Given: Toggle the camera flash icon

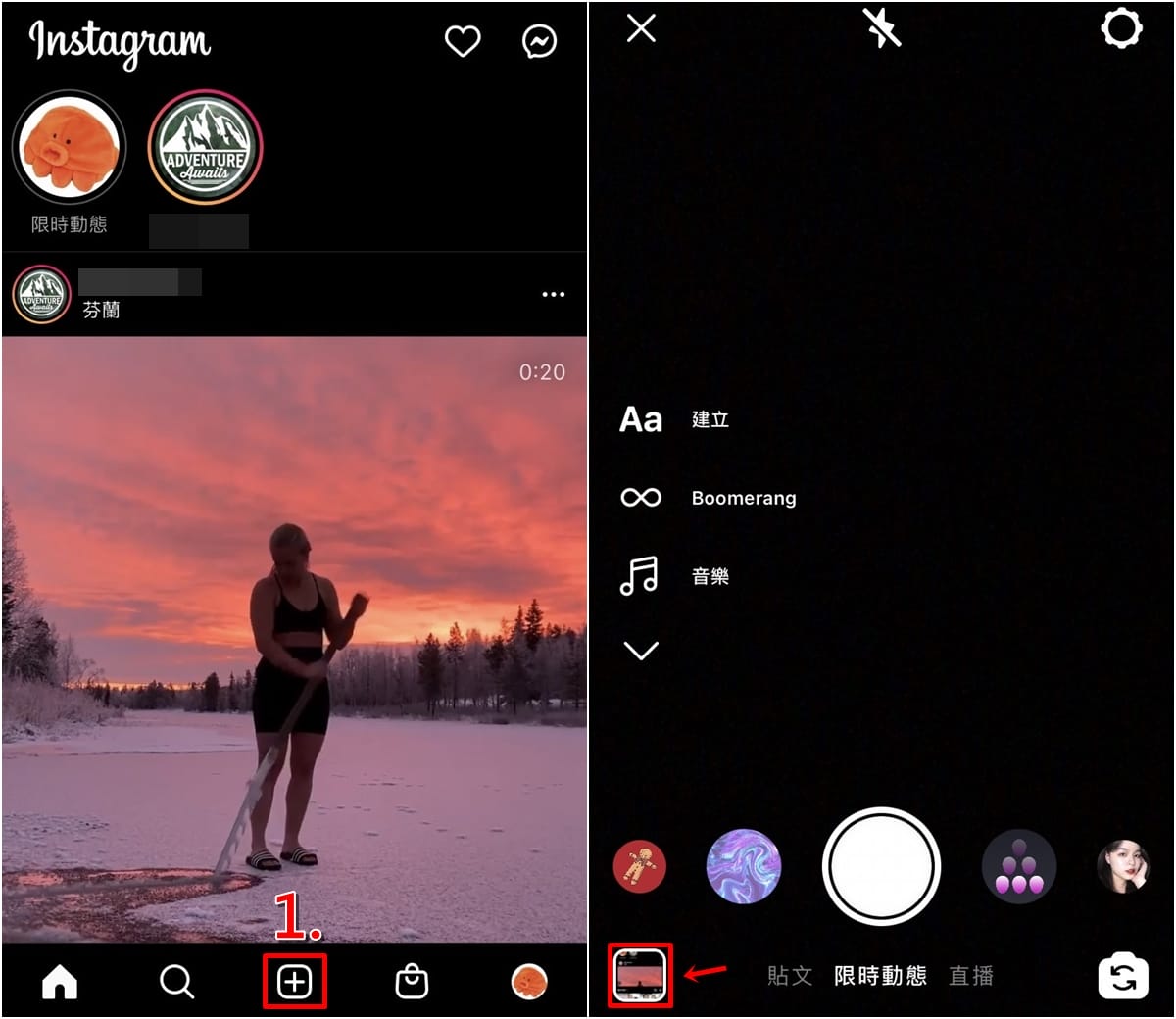Looking at the screenshot, I should 881,28.
